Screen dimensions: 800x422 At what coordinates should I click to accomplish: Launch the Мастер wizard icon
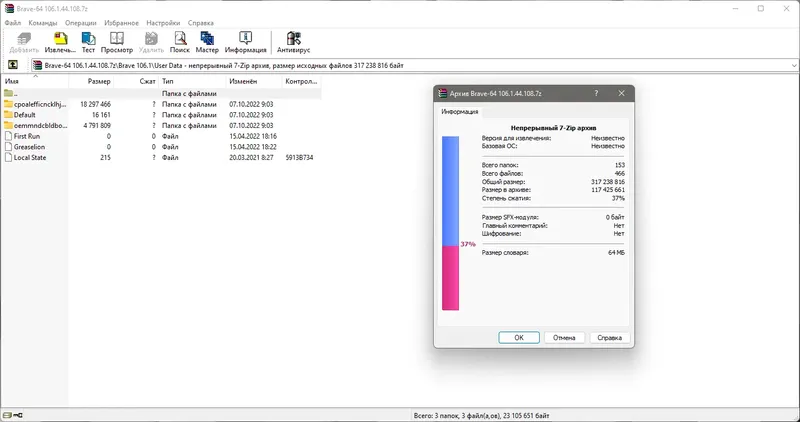(207, 39)
